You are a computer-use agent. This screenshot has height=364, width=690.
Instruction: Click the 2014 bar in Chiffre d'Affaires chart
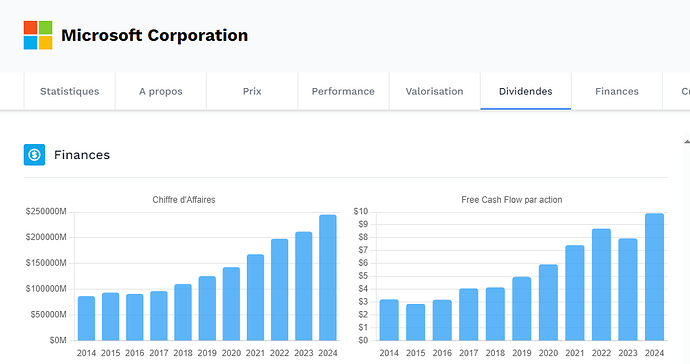pos(86,318)
